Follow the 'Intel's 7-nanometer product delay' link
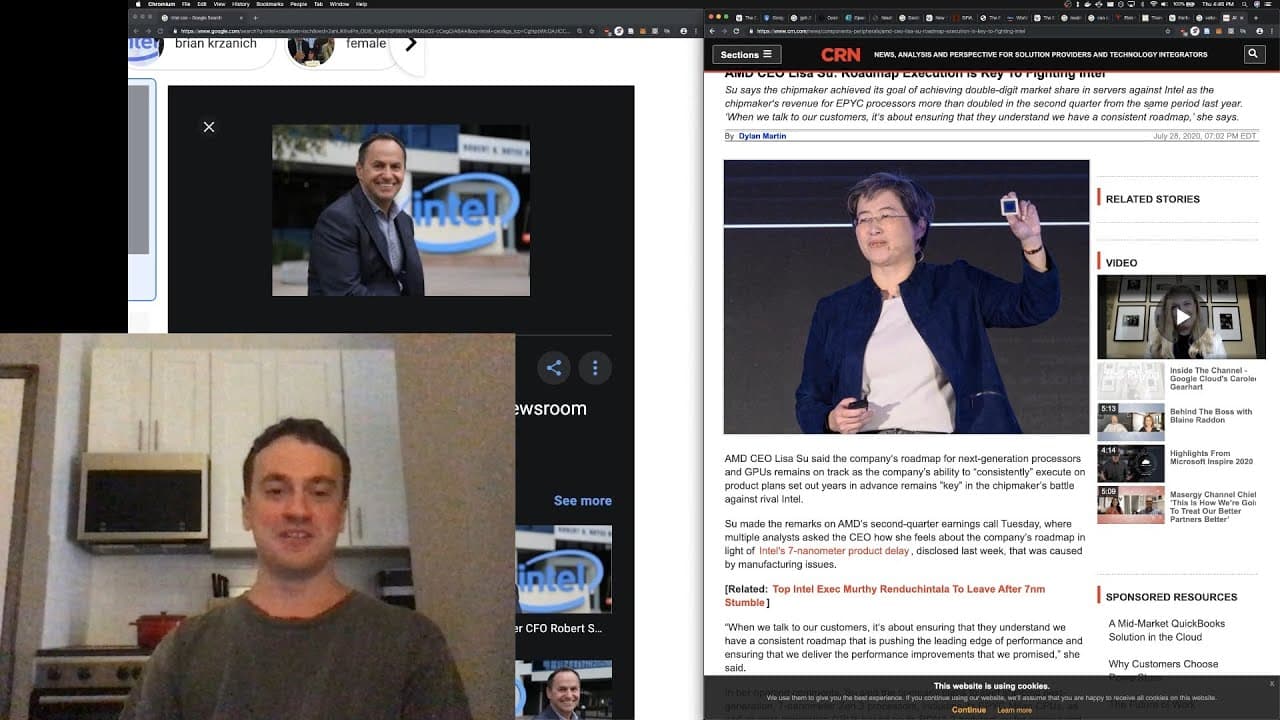1280x720 pixels. click(x=834, y=550)
